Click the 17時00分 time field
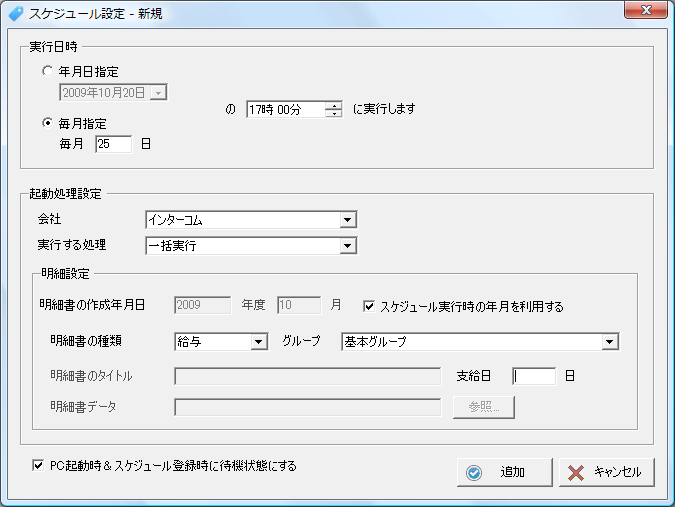This screenshot has width=675, height=507. pos(285,109)
